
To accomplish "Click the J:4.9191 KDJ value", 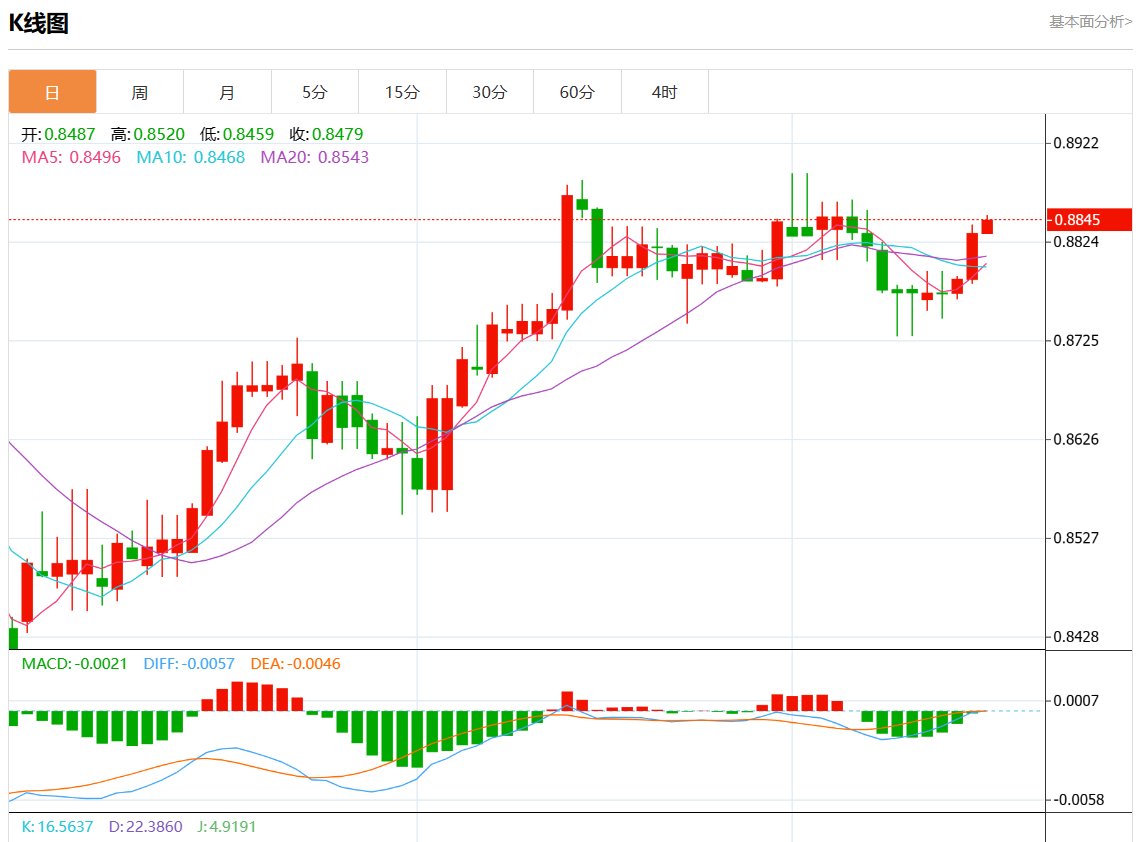I will point(226,827).
